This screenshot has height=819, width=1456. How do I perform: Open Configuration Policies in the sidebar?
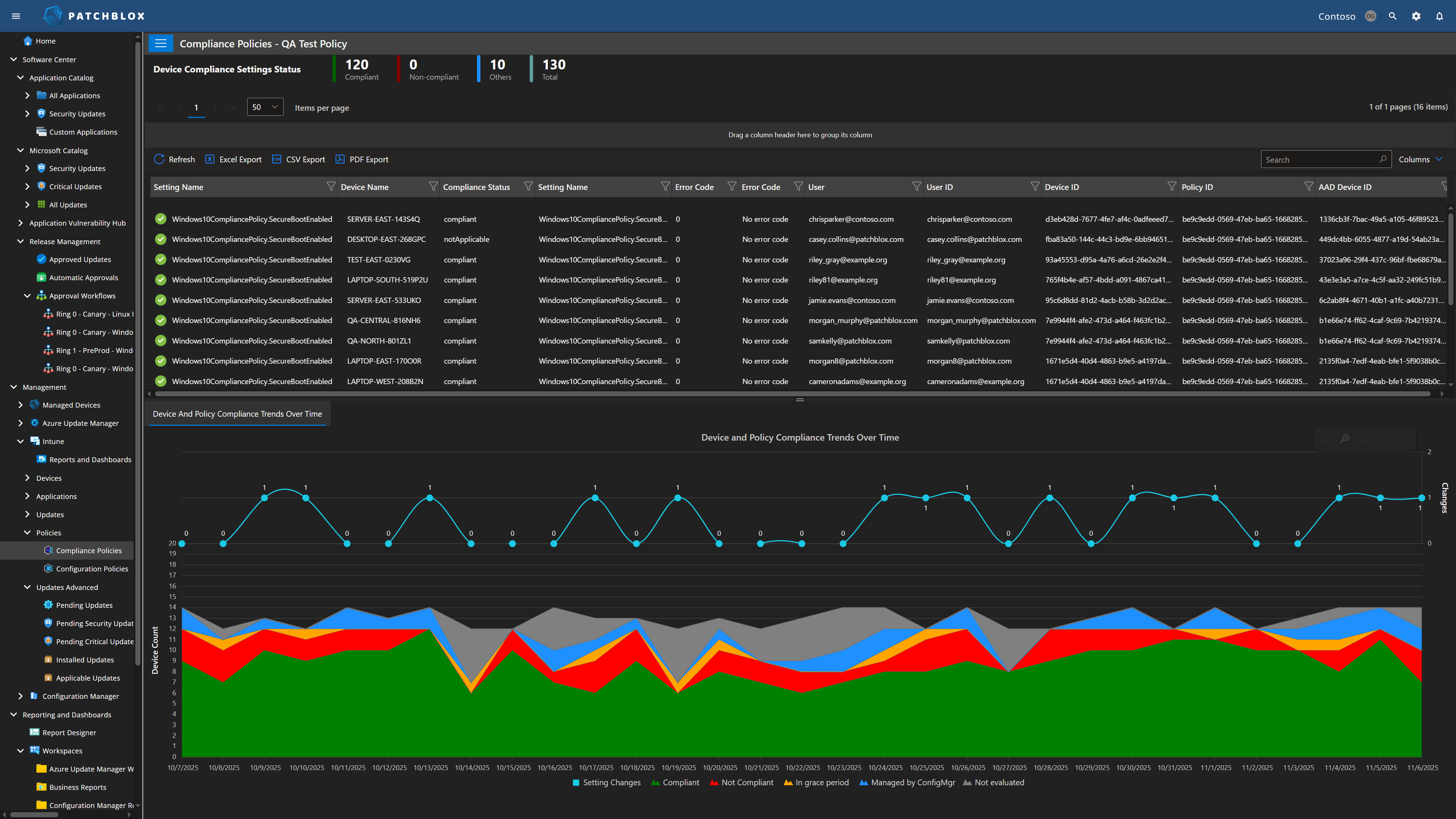pyautogui.click(x=92, y=568)
